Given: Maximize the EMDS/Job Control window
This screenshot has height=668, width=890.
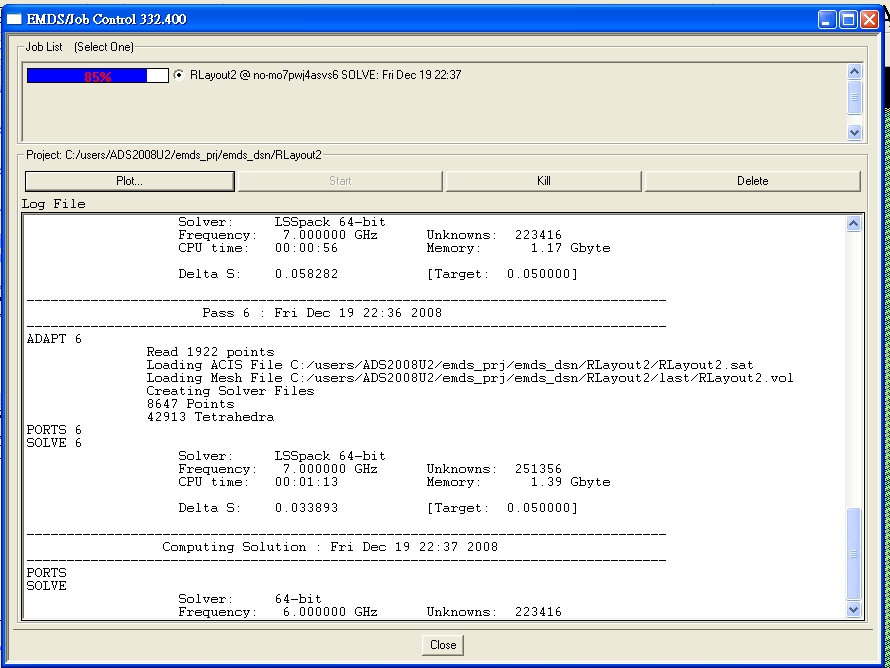Looking at the screenshot, I should pos(848,20).
